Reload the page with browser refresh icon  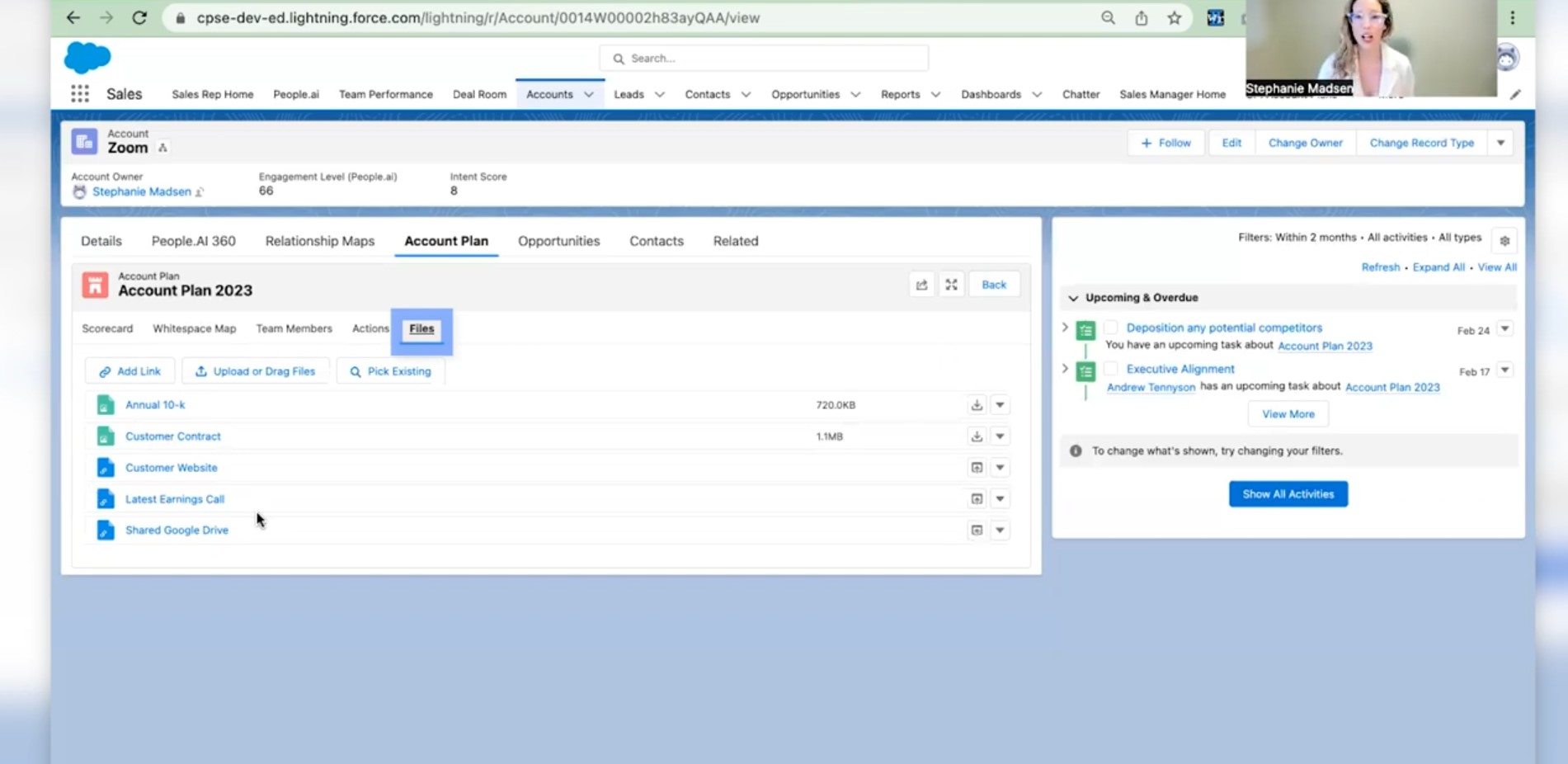tap(139, 17)
